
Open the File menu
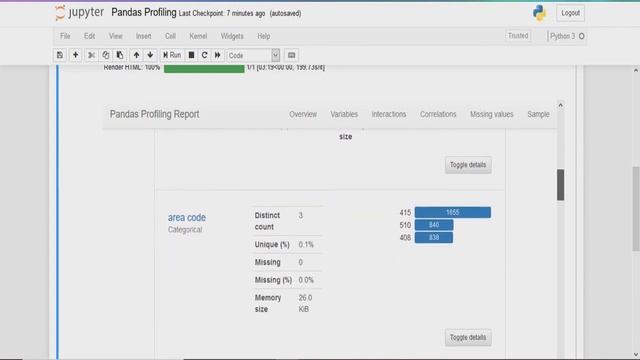(x=65, y=36)
